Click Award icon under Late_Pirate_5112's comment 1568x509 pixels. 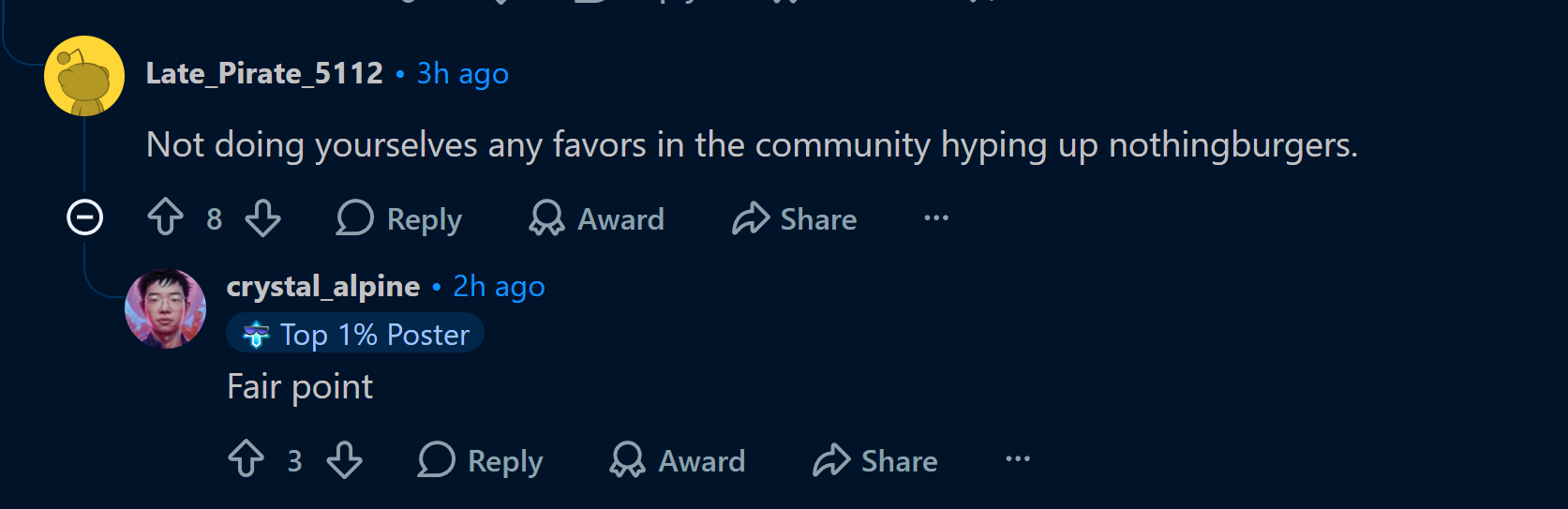(x=546, y=218)
